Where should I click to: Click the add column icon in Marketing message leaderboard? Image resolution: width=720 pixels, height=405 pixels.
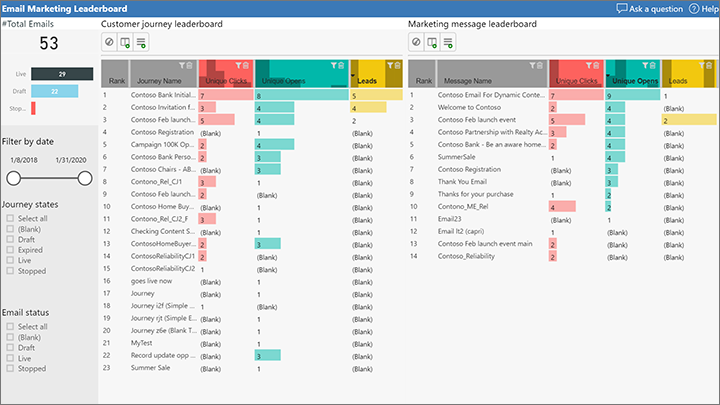click(432, 42)
